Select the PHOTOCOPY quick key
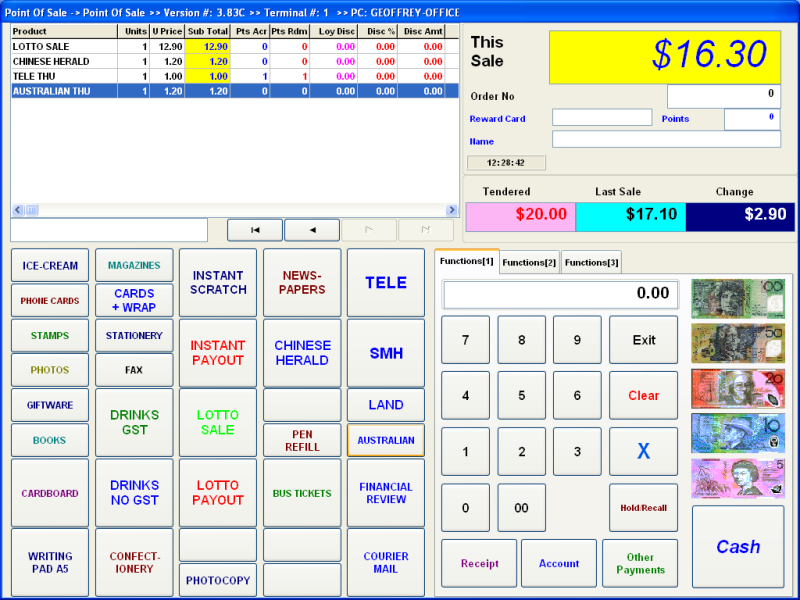Screen dimensions: 800x600 (x=218, y=580)
